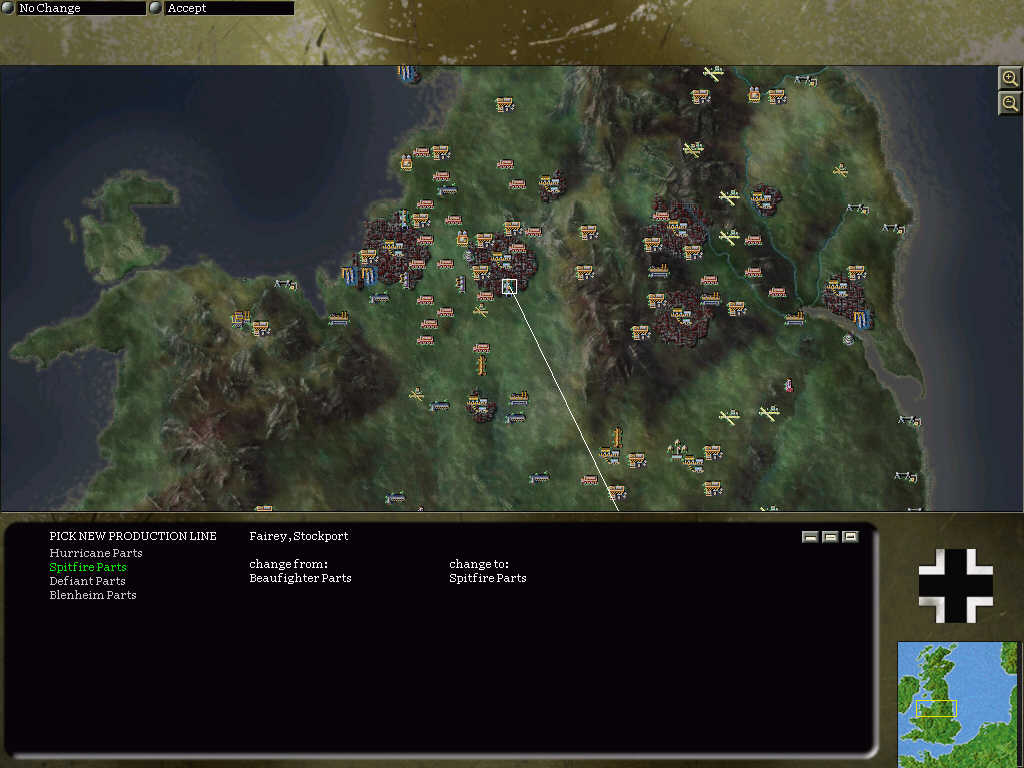Viewport: 1024px width, 768px height.
Task: Click the overview minimap of Britain
Action: (x=957, y=704)
